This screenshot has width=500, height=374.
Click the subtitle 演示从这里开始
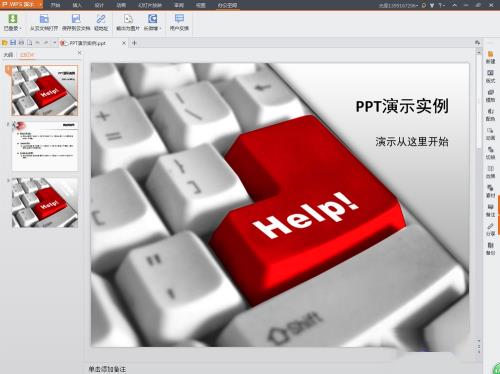(412, 142)
